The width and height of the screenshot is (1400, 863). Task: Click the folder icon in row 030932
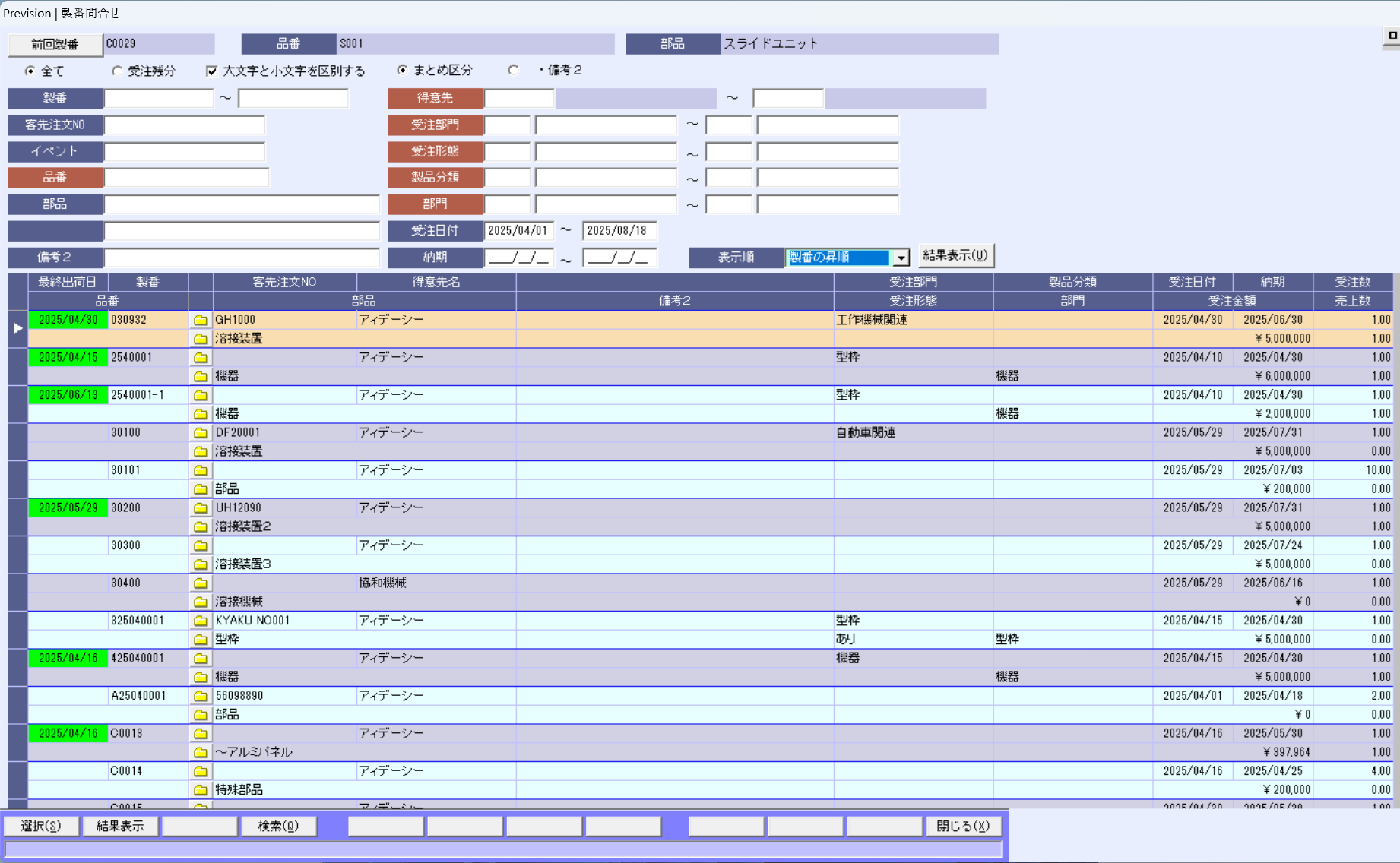201,320
